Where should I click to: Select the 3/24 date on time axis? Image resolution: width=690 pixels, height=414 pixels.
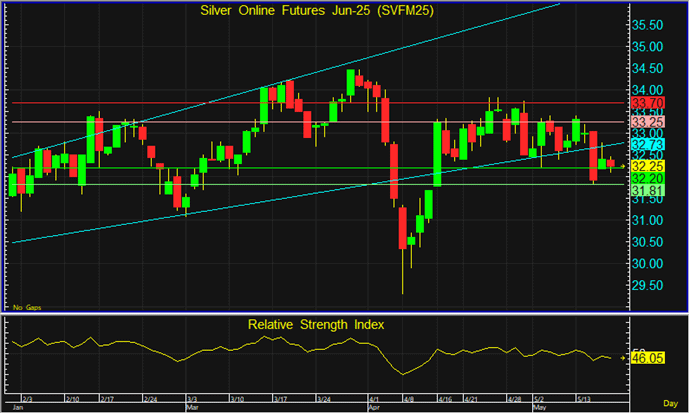click(x=324, y=398)
